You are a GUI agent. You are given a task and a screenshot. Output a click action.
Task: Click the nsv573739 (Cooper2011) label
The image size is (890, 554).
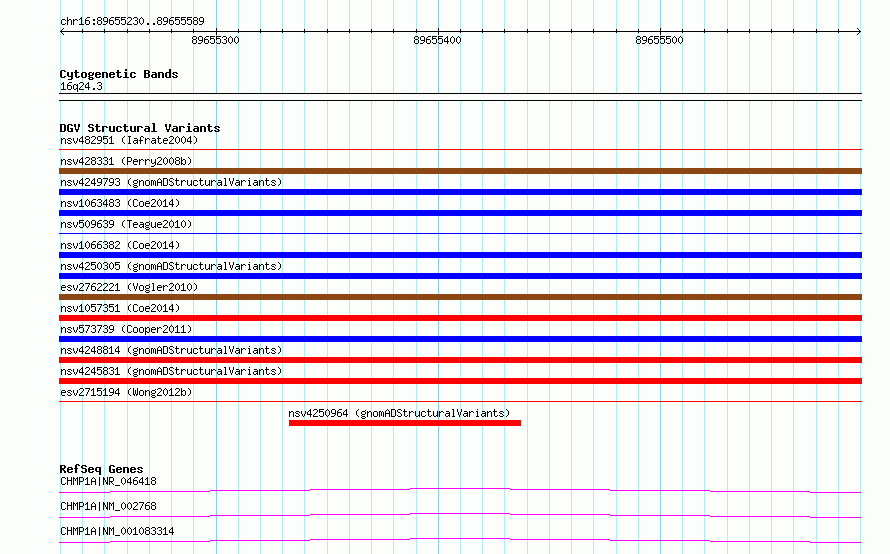point(126,329)
